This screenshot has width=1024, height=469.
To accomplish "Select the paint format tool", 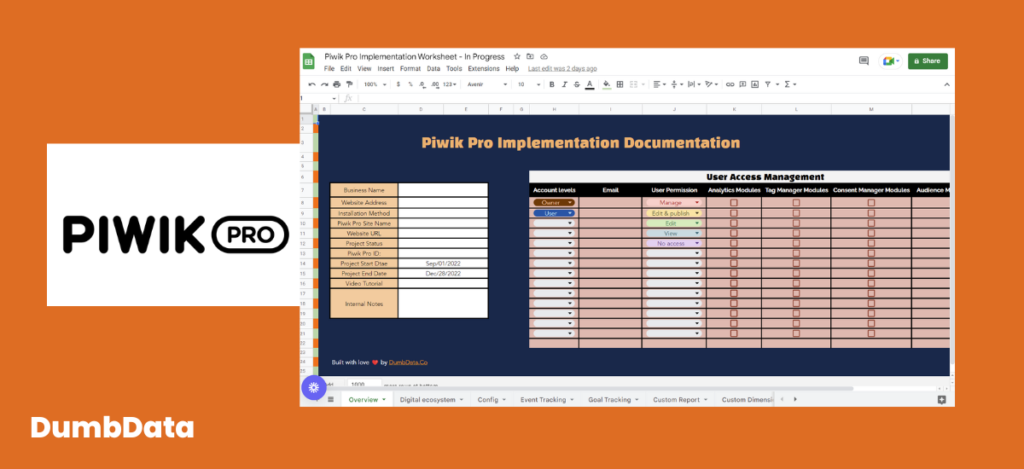I will 349,84.
